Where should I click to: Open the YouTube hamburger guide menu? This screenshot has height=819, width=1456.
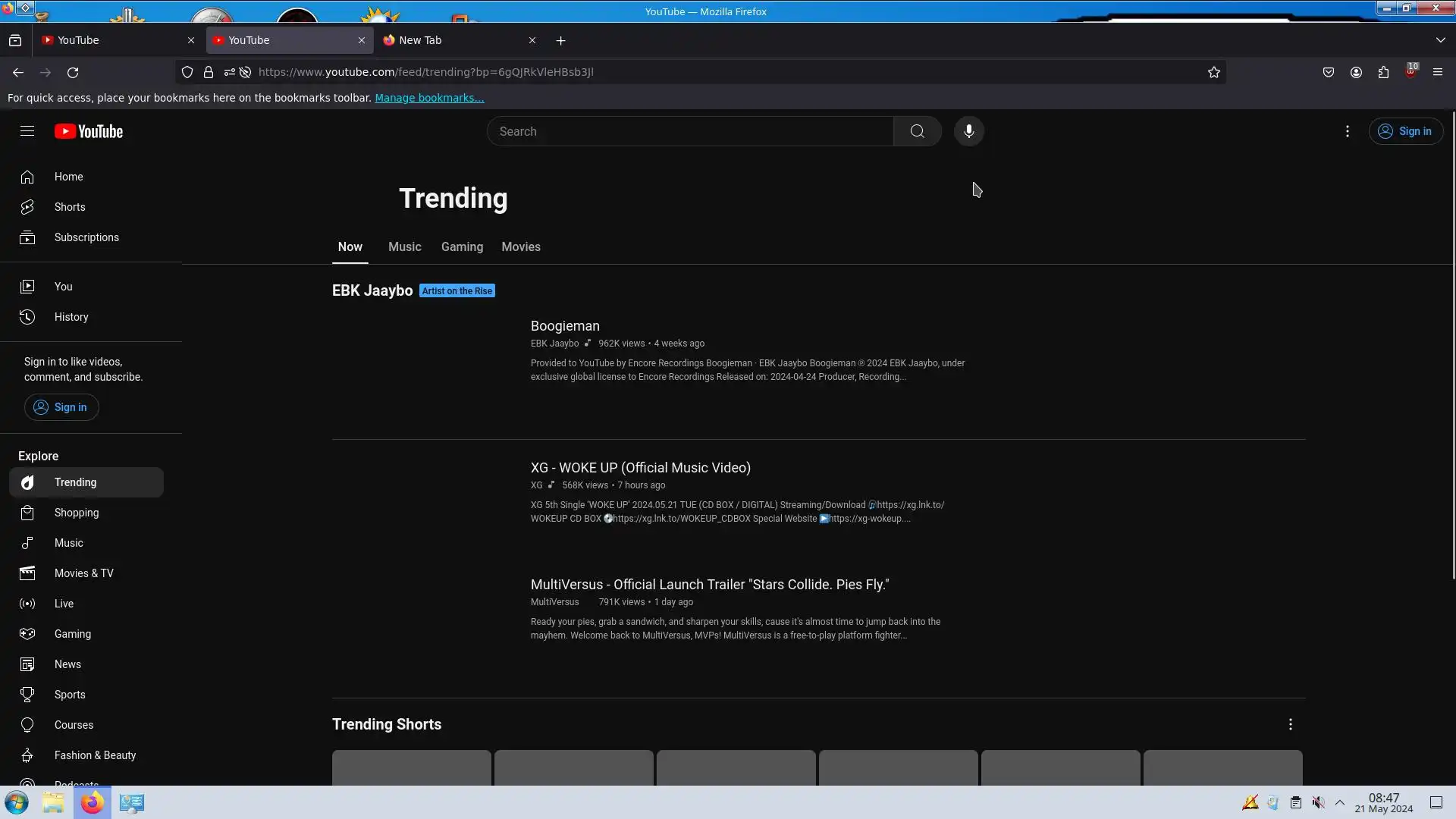27,131
